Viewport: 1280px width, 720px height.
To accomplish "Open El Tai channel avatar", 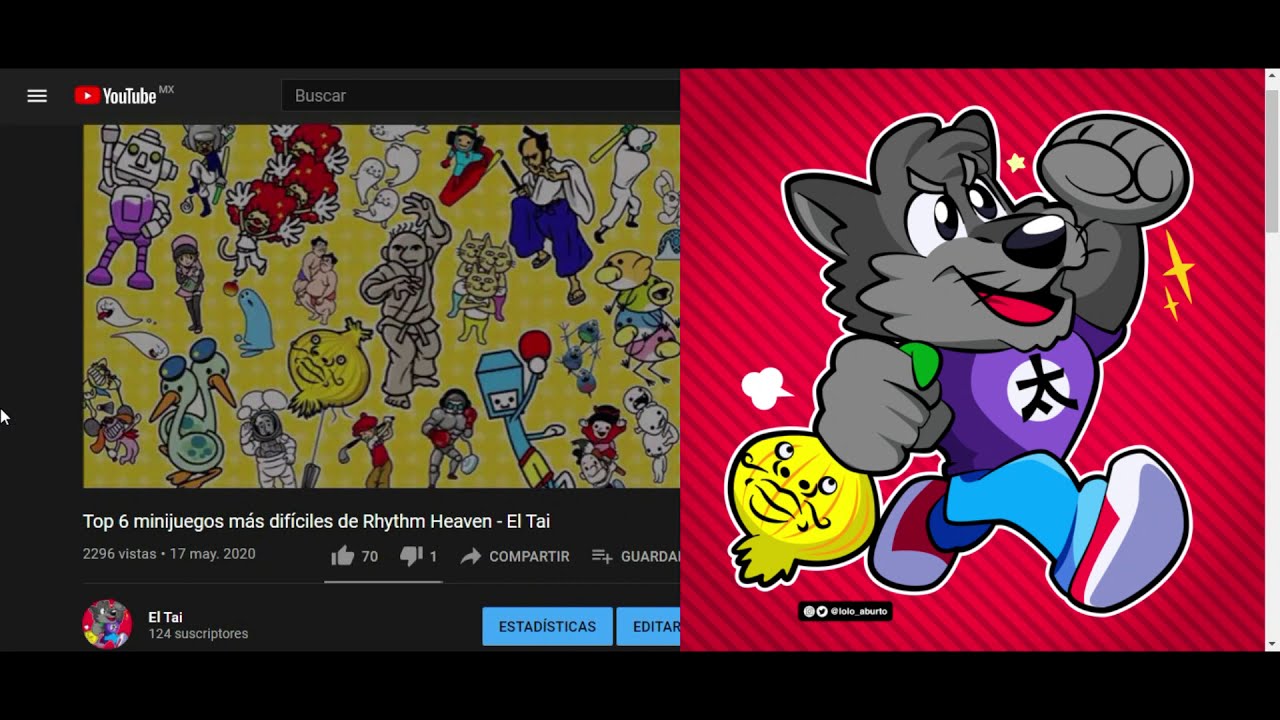I will (107, 625).
